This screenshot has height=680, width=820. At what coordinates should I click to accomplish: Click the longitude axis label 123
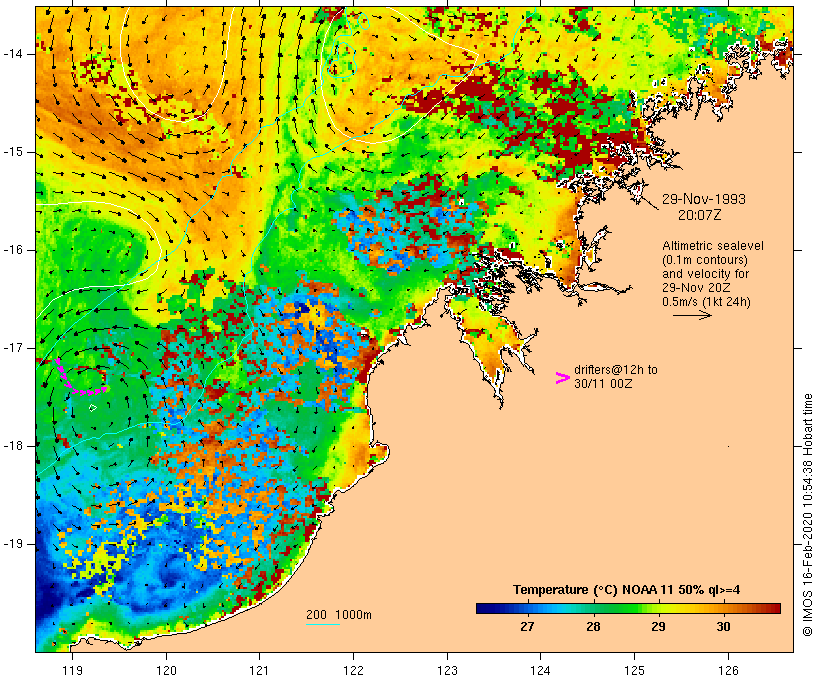[x=447, y=670]
